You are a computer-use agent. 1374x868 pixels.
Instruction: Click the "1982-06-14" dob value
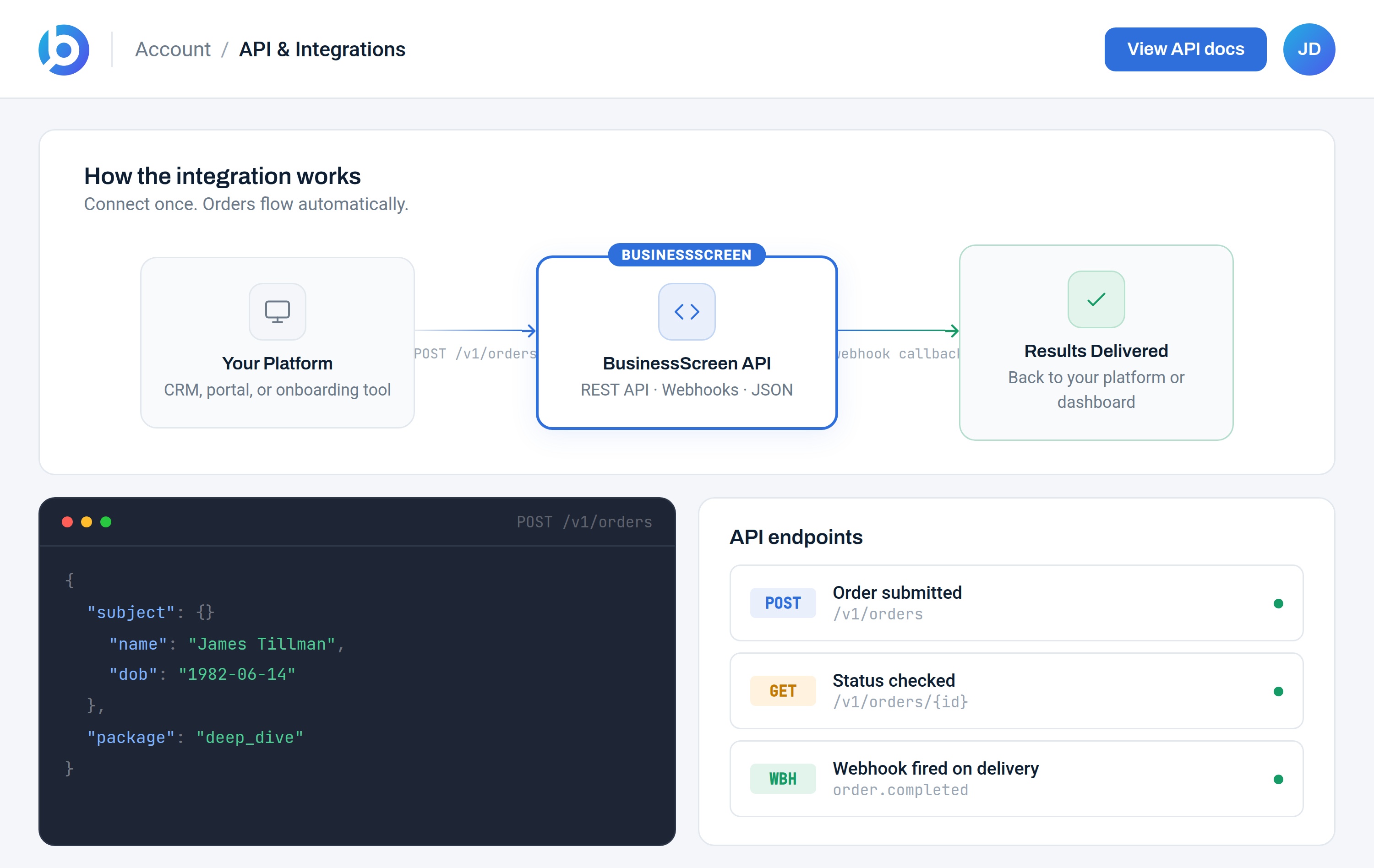tap(237, 674)
